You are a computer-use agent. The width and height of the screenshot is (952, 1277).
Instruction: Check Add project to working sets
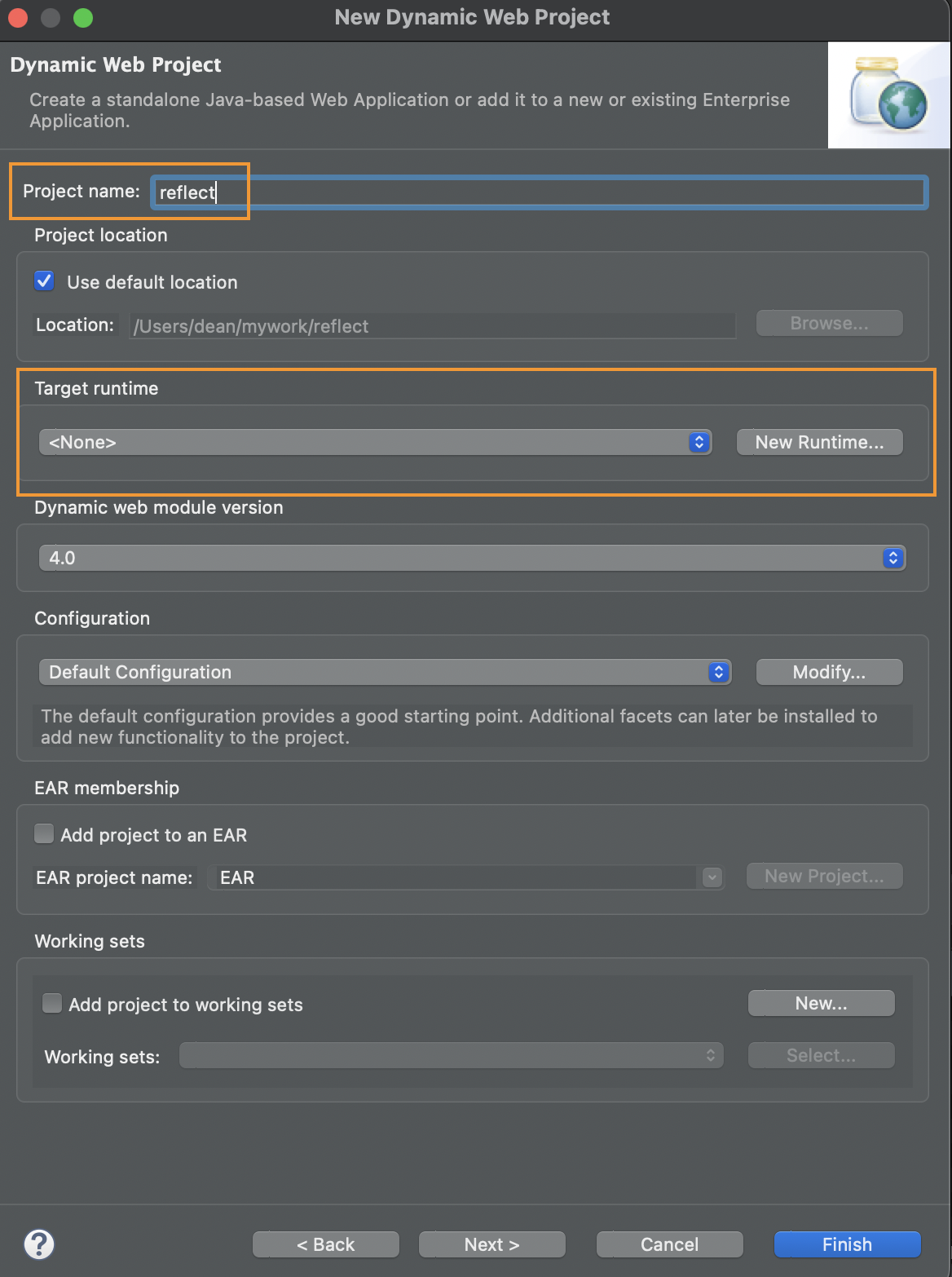tap(52, 1004)
